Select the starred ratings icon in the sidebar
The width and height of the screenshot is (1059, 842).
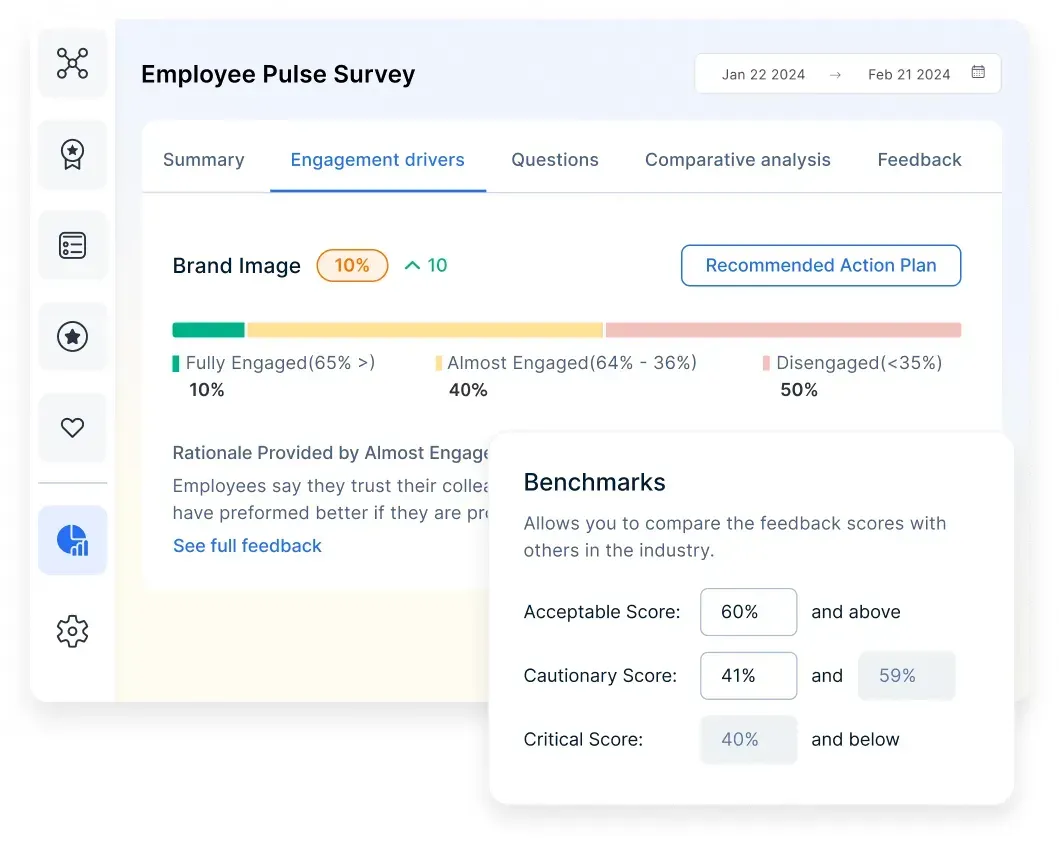[72, 336]
